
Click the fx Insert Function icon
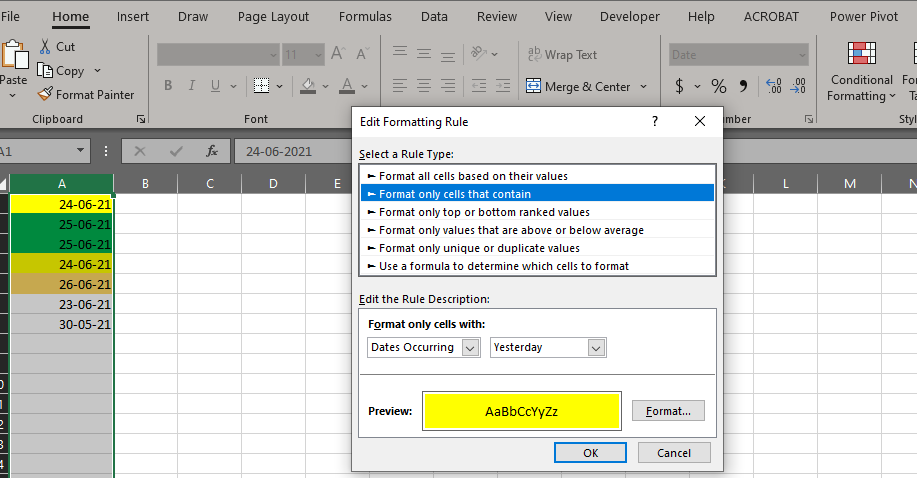click(x=212, y=152)
